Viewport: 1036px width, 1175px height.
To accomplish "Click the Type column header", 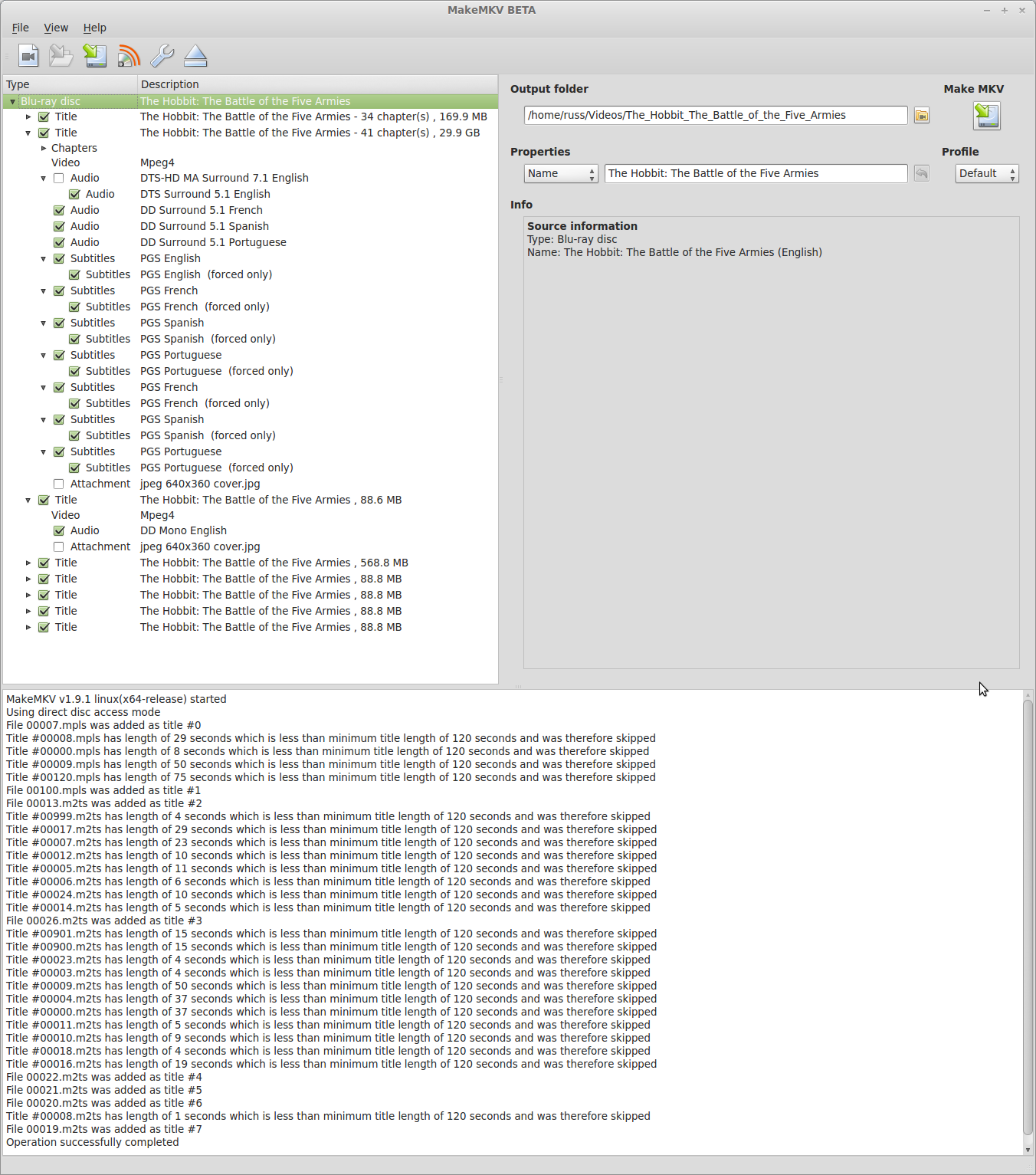I will pos(70,84).
